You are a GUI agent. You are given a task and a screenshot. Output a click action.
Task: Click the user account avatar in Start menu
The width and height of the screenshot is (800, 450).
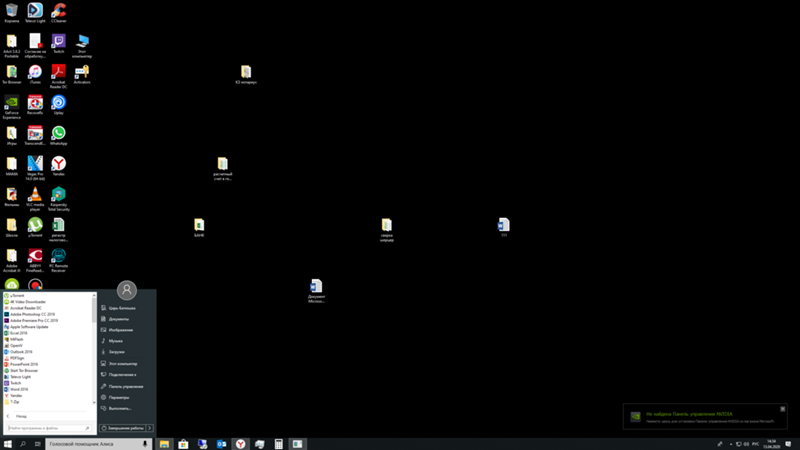pos(127,290)
